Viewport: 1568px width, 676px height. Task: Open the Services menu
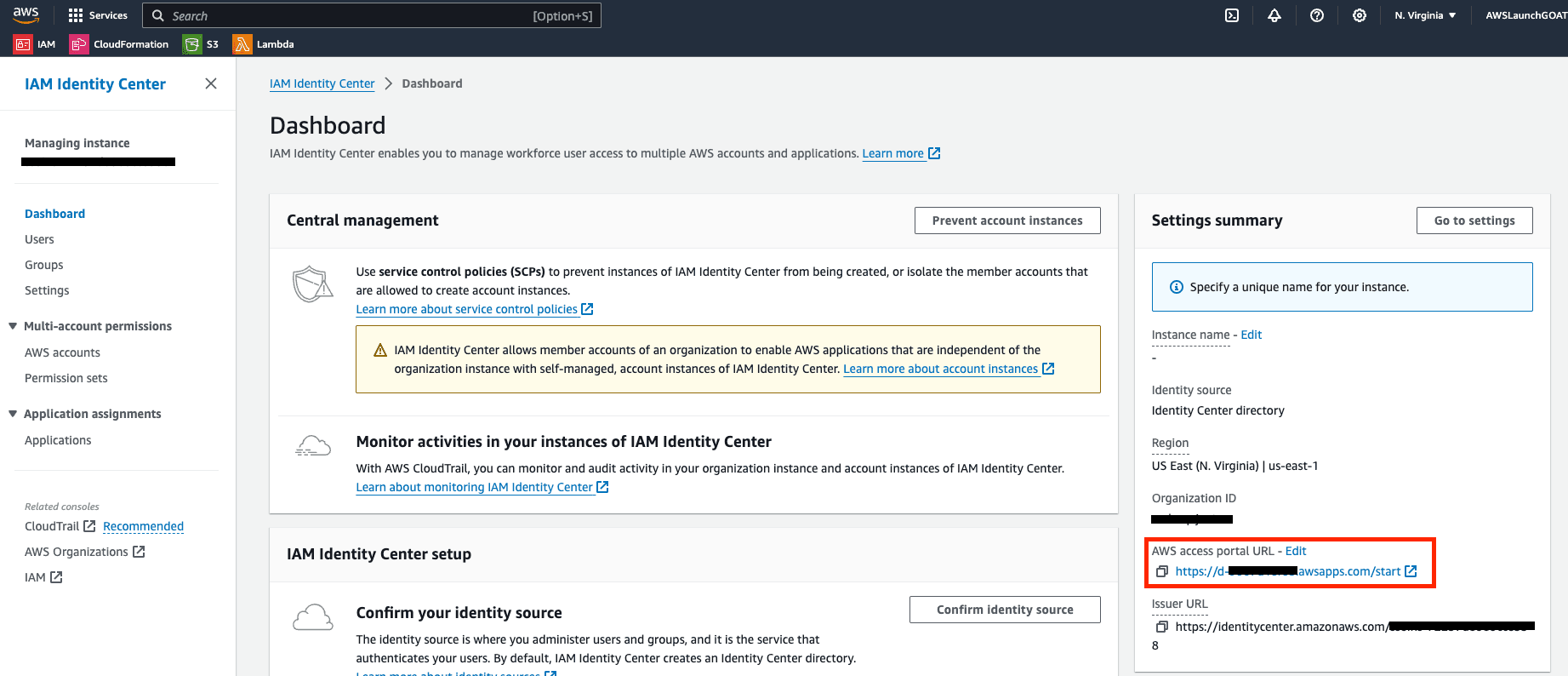pos(98,14)
